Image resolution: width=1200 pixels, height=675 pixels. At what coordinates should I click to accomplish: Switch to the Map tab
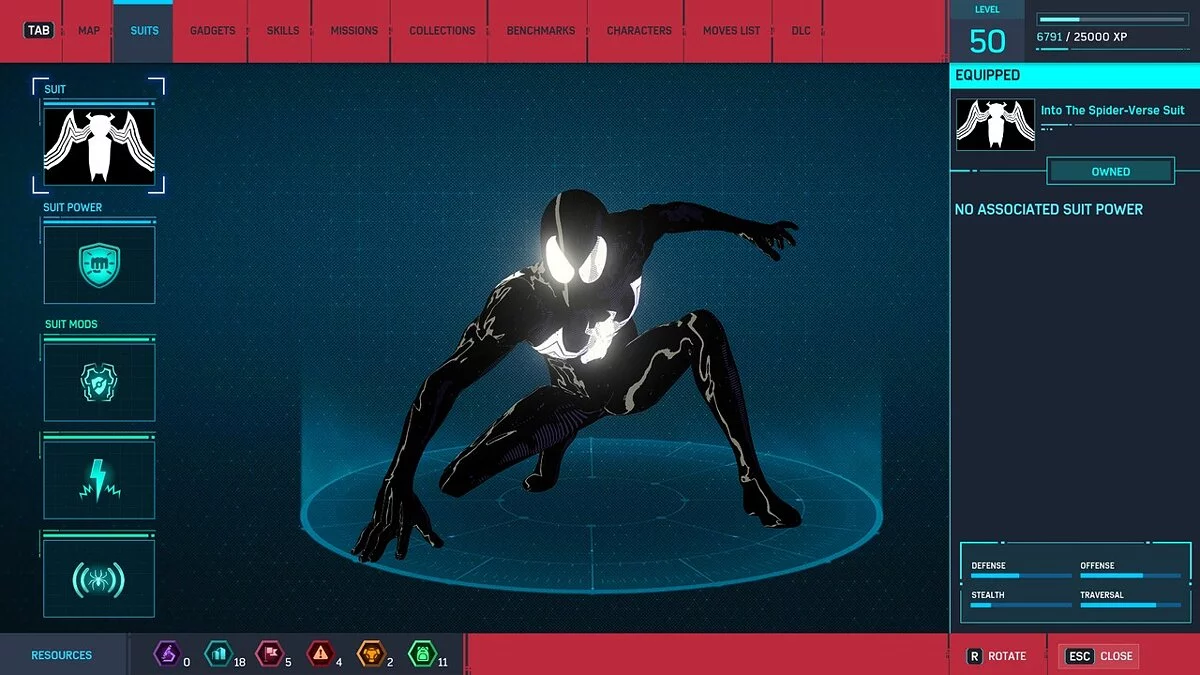click(89, 31)
